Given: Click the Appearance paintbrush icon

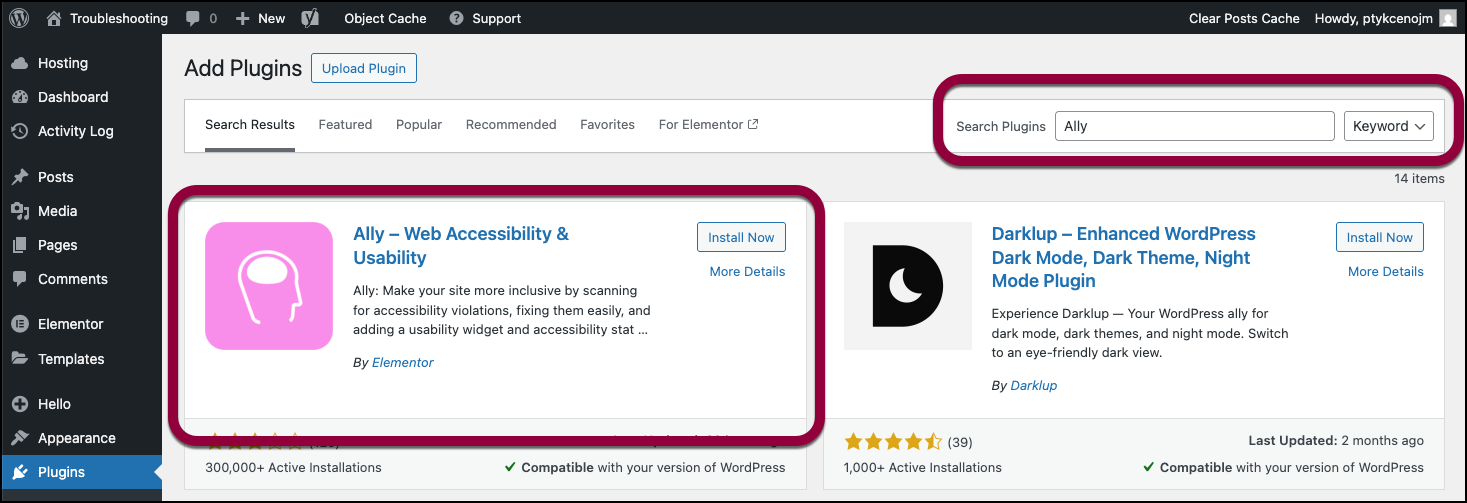Looking at the screenshot, I should click(19, 438).
